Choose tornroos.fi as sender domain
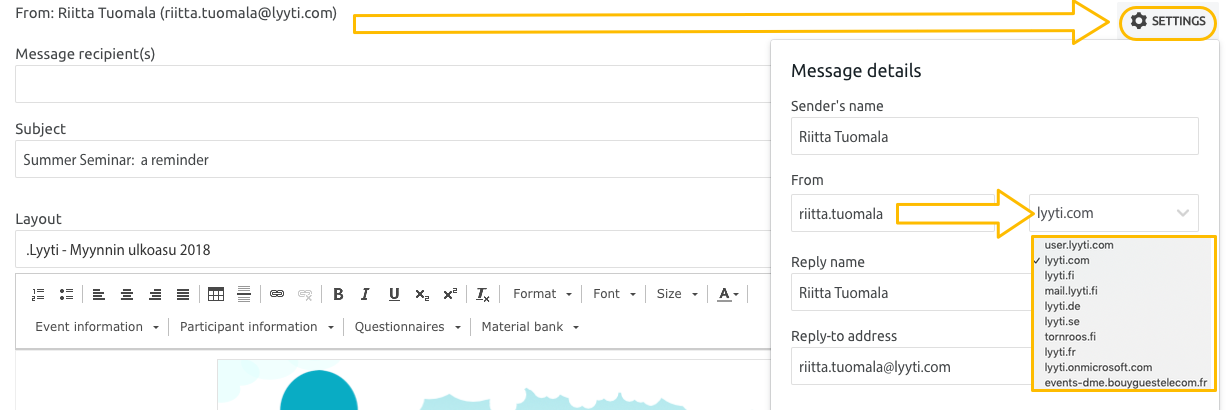Viewport: 1229px width, 410px height. point(1070,336)
